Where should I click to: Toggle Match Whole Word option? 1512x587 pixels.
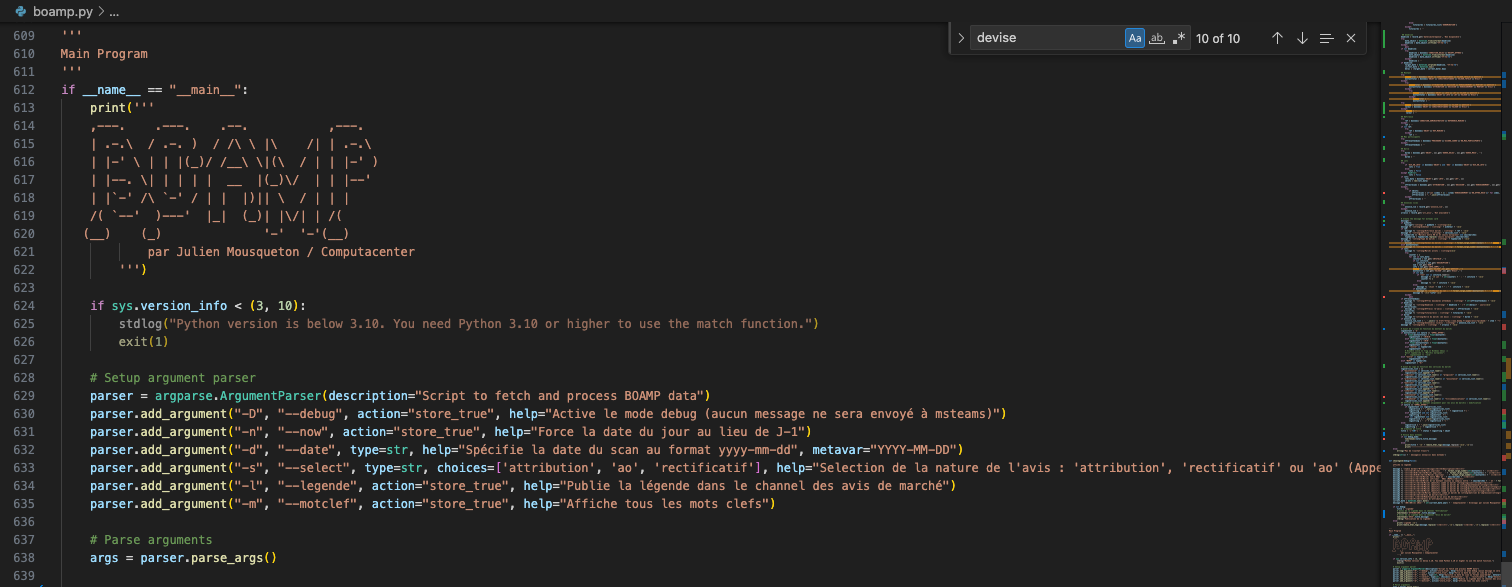coord(1157,38)
